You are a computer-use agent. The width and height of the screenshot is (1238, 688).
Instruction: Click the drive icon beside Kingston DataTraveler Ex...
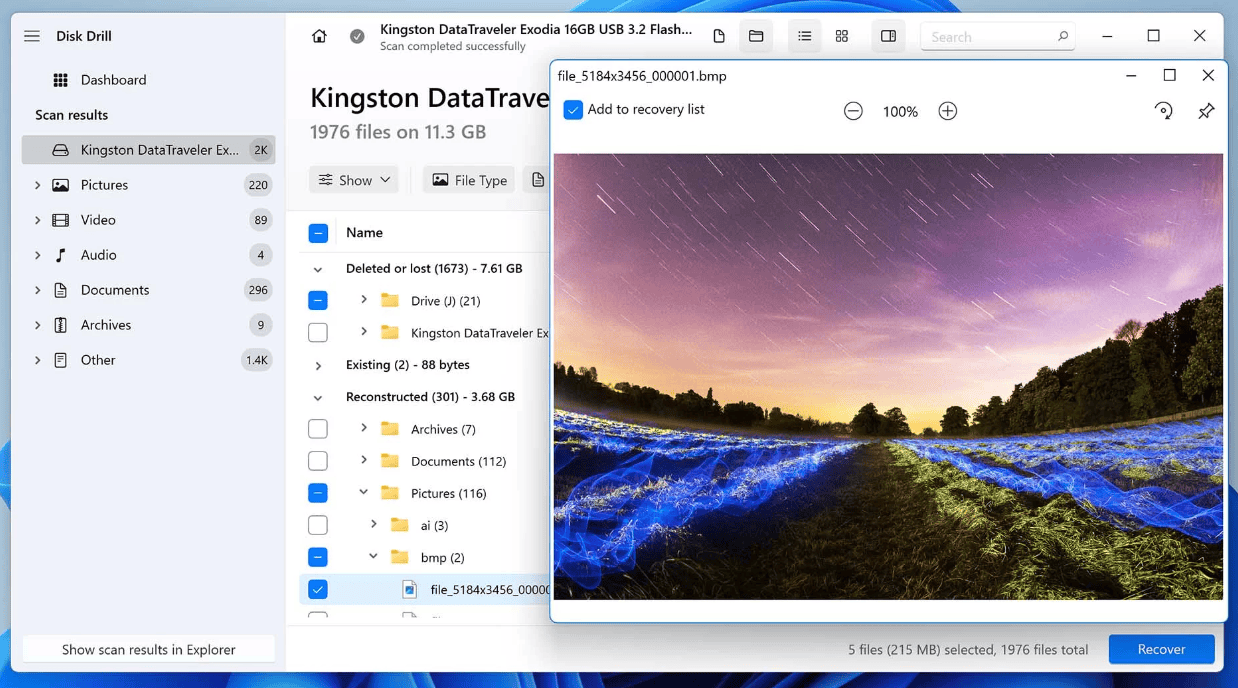[x=61, y=150]
